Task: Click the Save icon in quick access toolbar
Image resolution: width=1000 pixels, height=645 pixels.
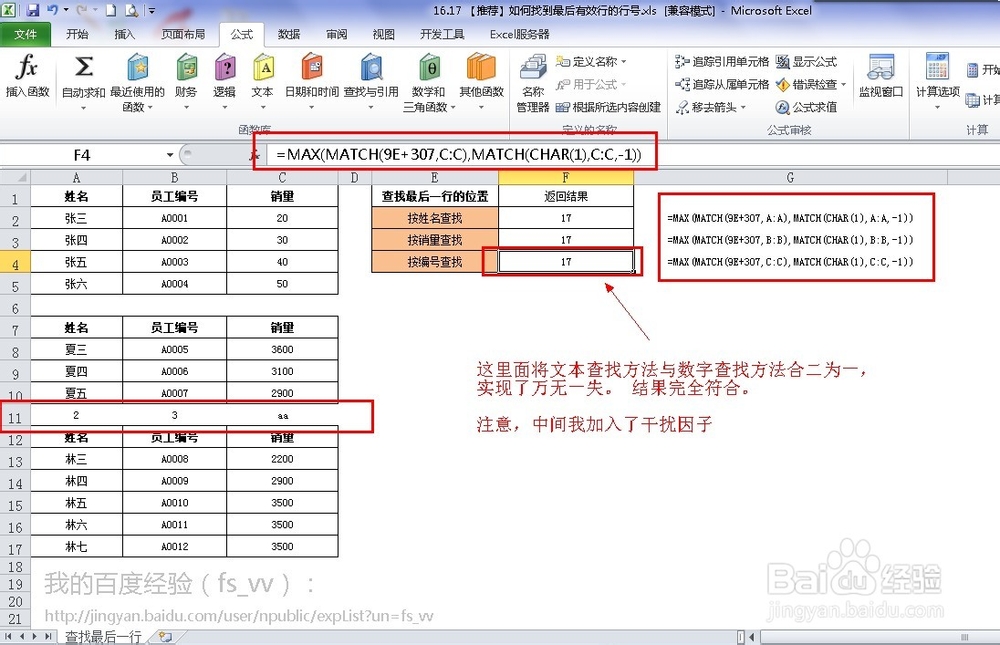Action: pyautogui.click(x=32, y=10)
